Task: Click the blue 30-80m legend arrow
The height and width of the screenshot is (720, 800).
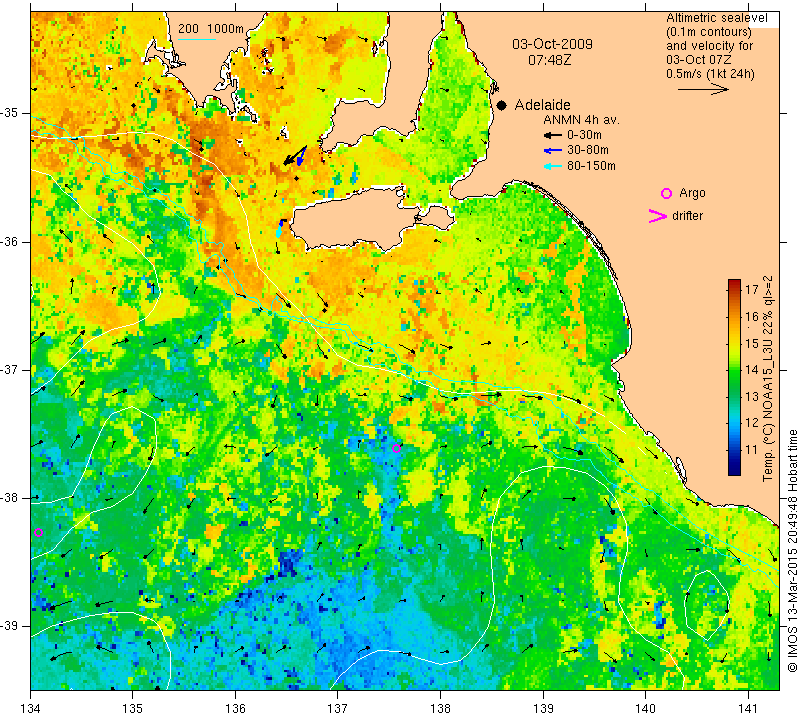Action: click(x=553, y=151)
